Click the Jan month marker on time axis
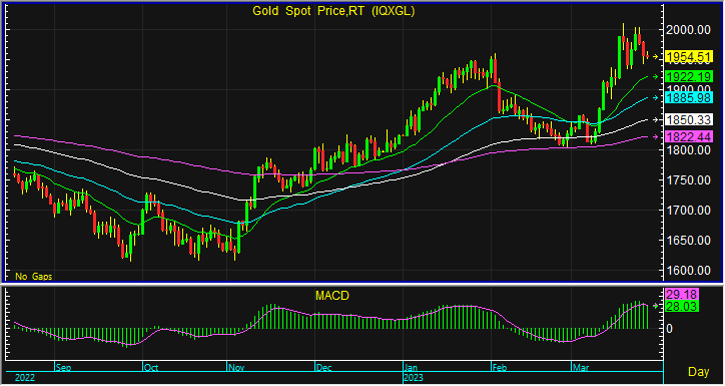725x386 pixels. click(x=412, y=368)
